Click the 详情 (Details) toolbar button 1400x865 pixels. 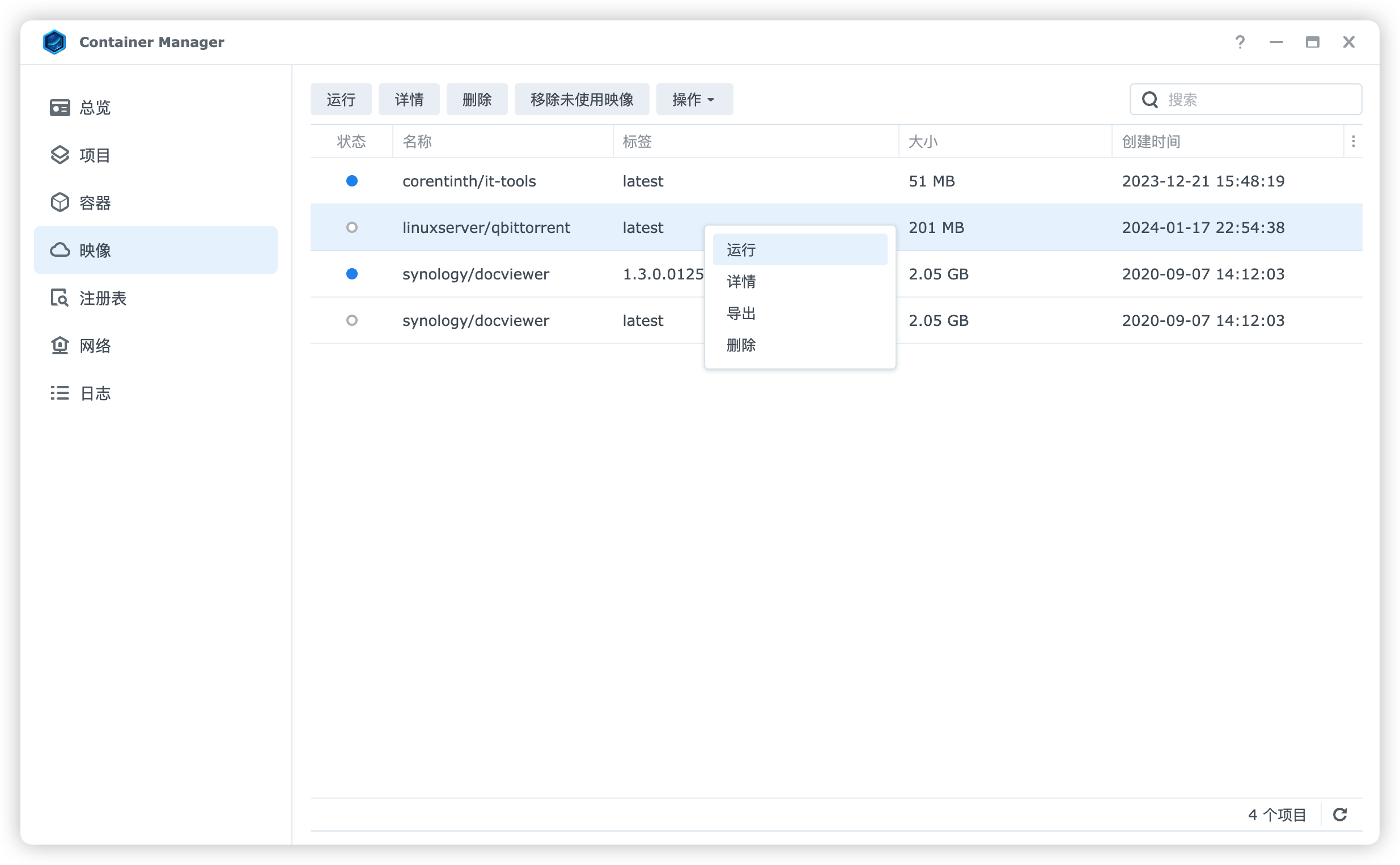[x=408, y=100]
